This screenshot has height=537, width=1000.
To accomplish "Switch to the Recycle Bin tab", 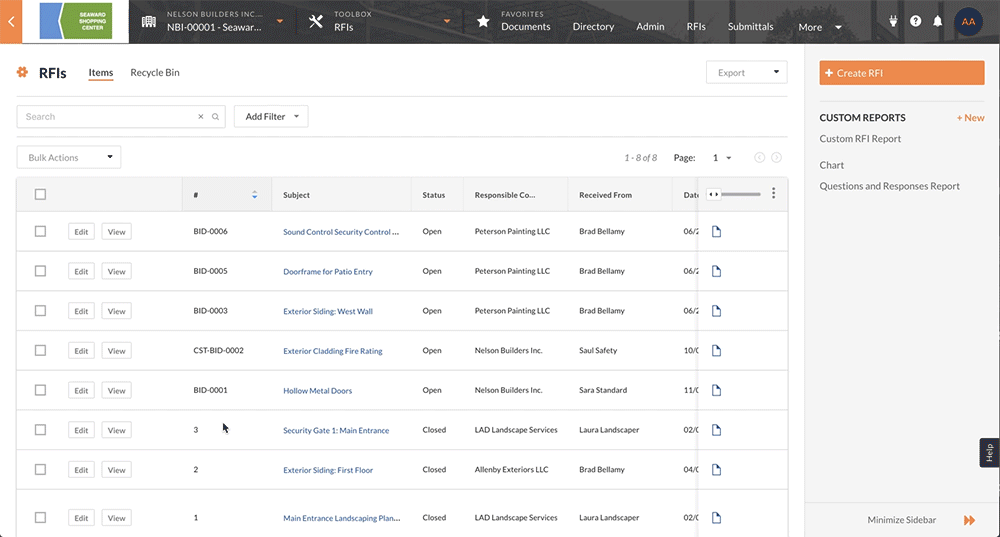I will 155,73.
